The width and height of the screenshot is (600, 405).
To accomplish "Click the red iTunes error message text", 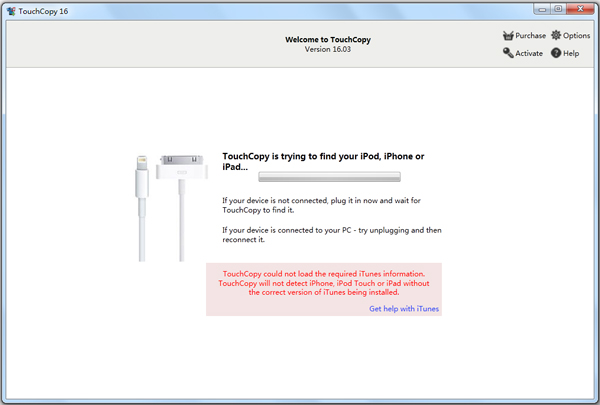I will [324, 283].
